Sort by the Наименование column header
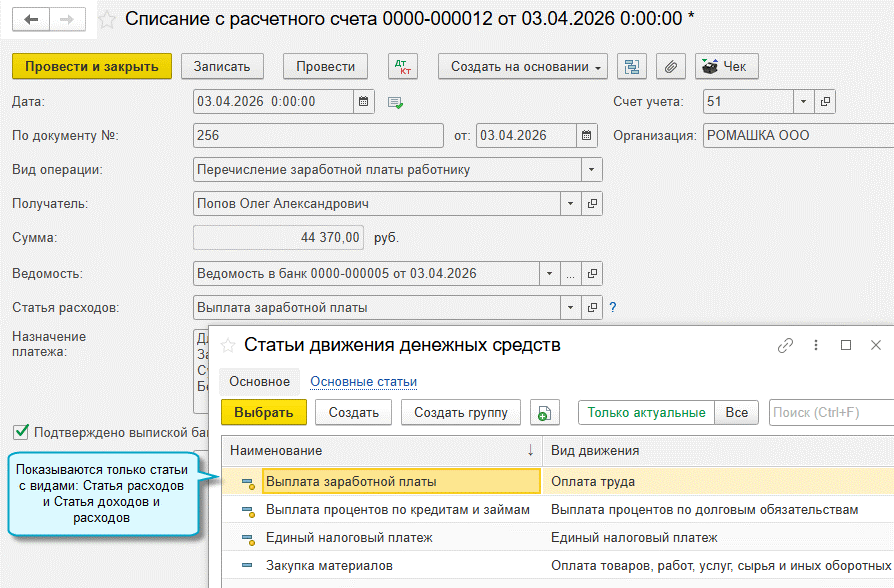 [x=382, y=451]
